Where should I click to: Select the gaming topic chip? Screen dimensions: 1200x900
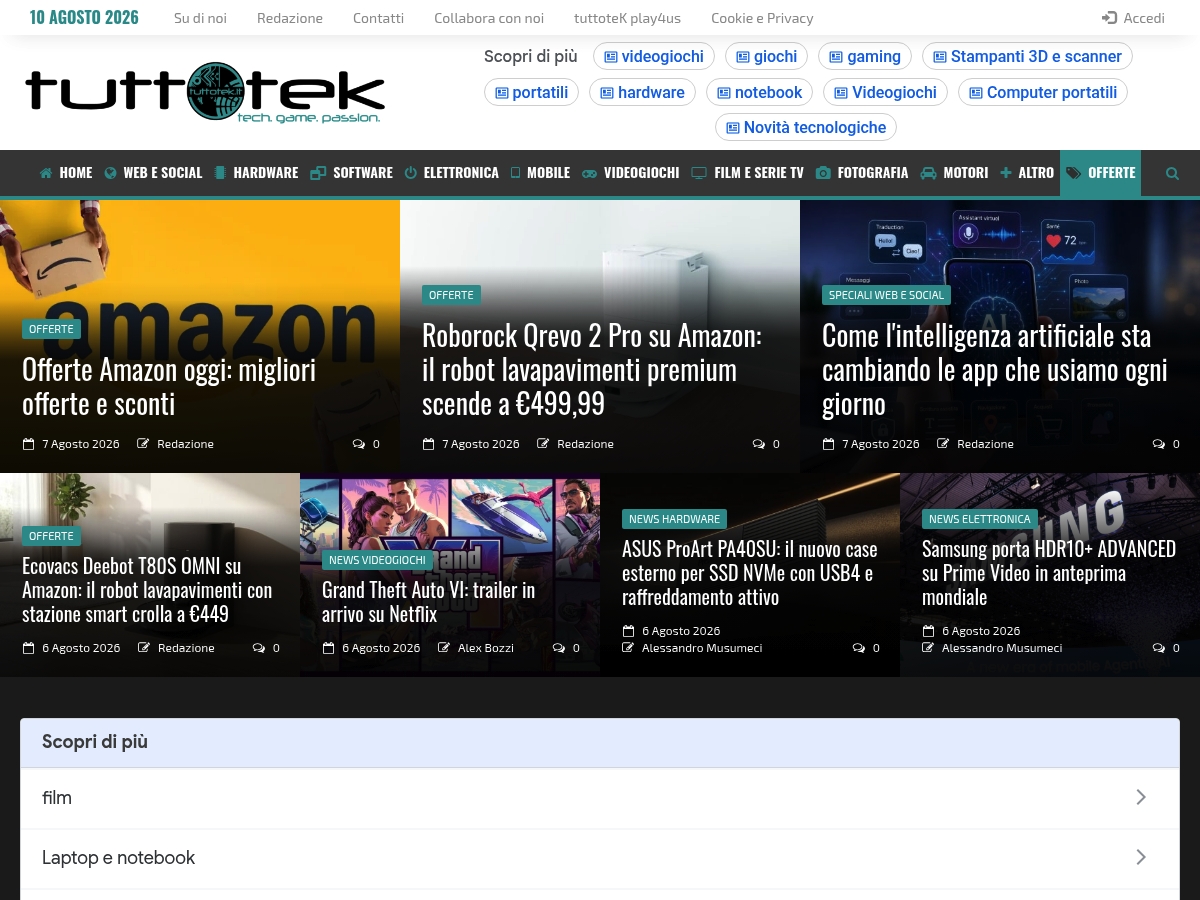tap(865, 56)
